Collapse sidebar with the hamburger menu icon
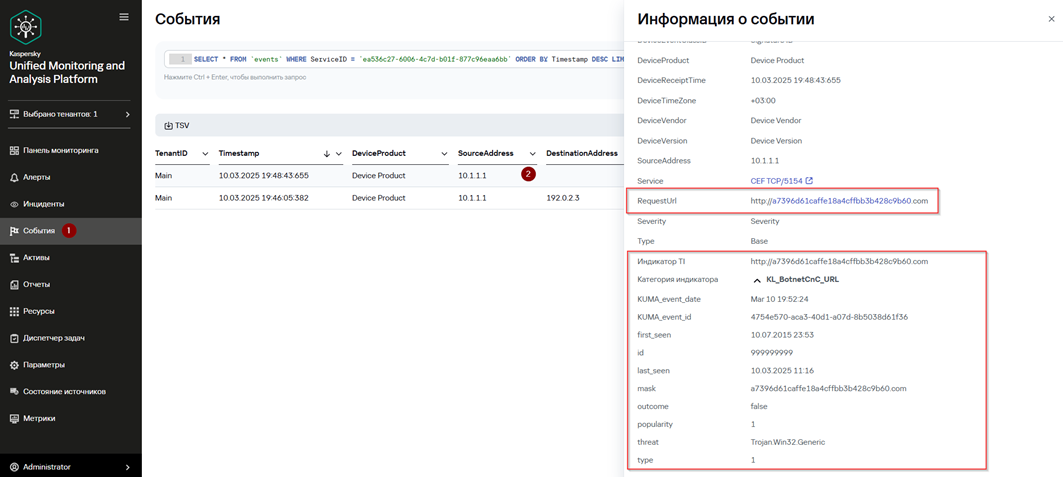This screenshot has height=477, width=1063. click(123, 17)
